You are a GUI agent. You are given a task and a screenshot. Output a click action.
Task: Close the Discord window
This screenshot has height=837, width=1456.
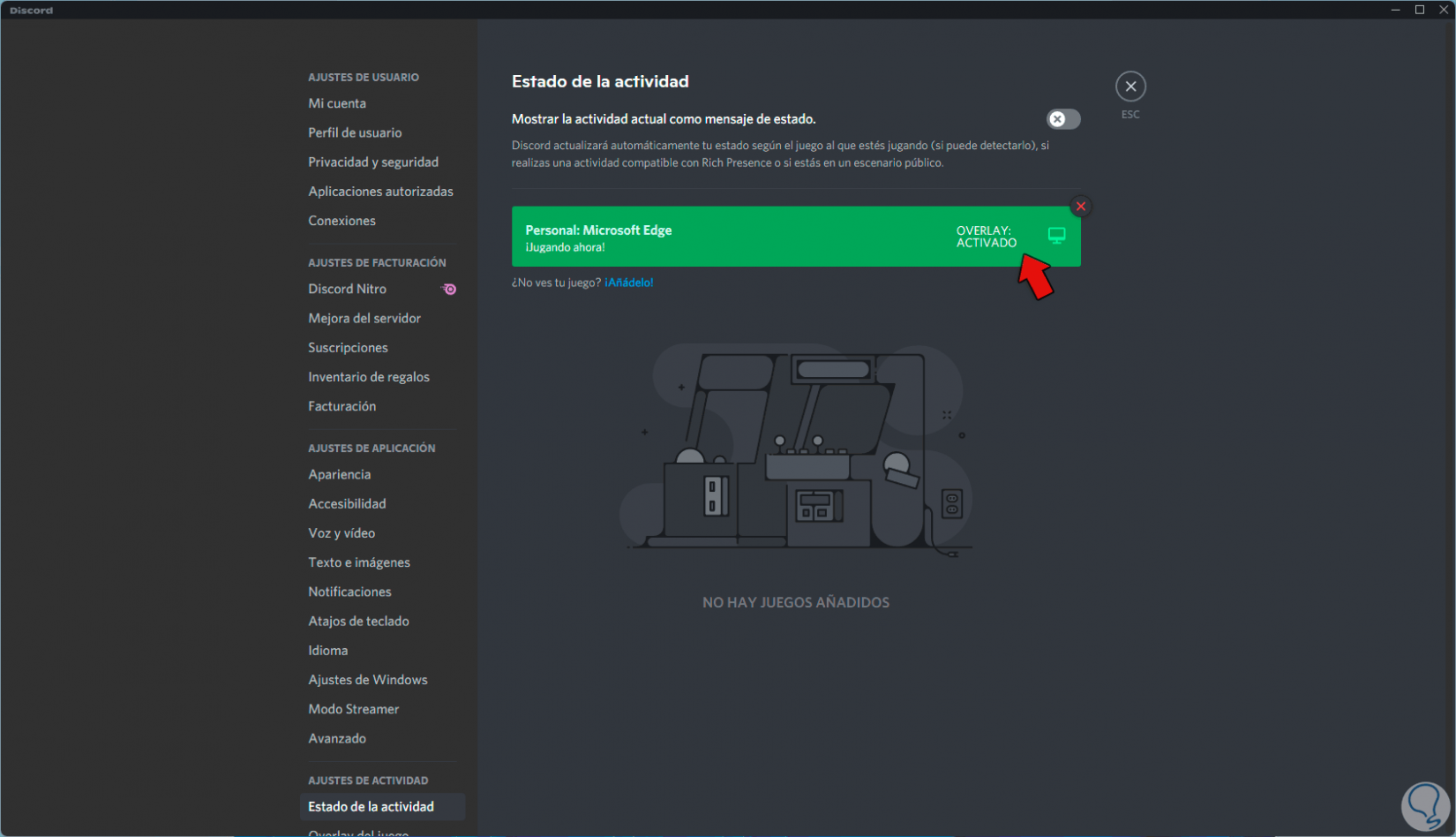[1444, 10]
